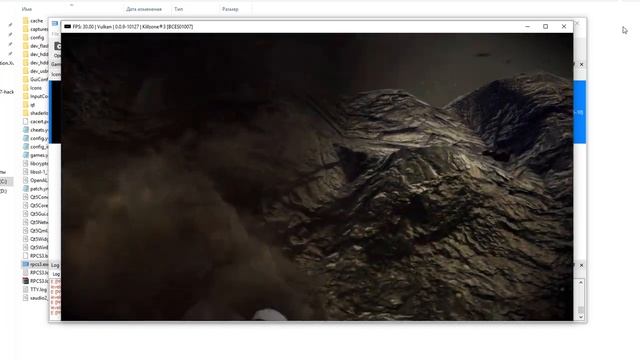Screen dimensions: 640x360
Task: Select the xaudio2 dll file
Action: pos(35,298)
